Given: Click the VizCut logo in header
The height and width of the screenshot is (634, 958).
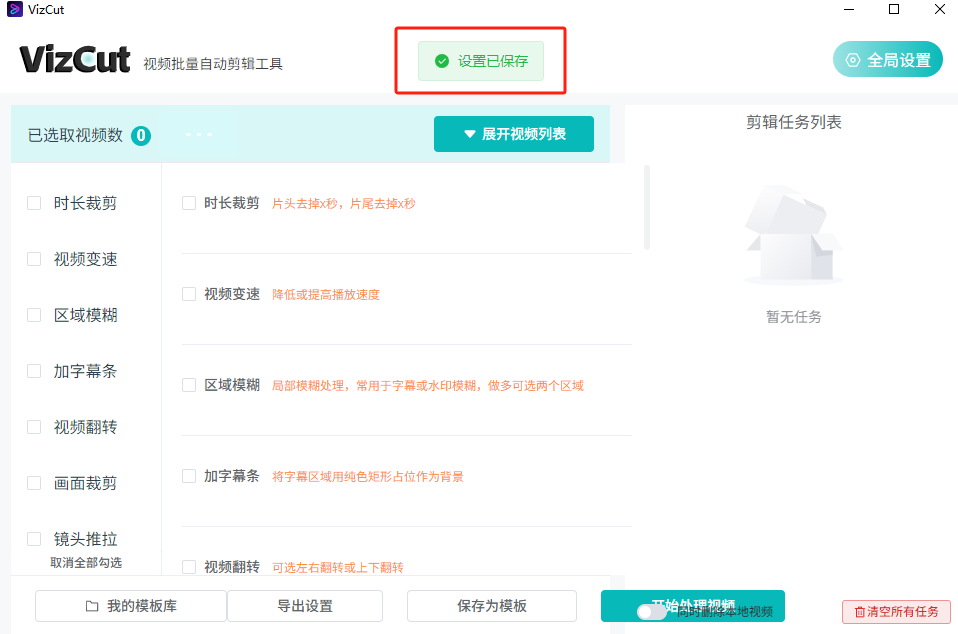Looking at the screenshot, I should pos(75,60).
